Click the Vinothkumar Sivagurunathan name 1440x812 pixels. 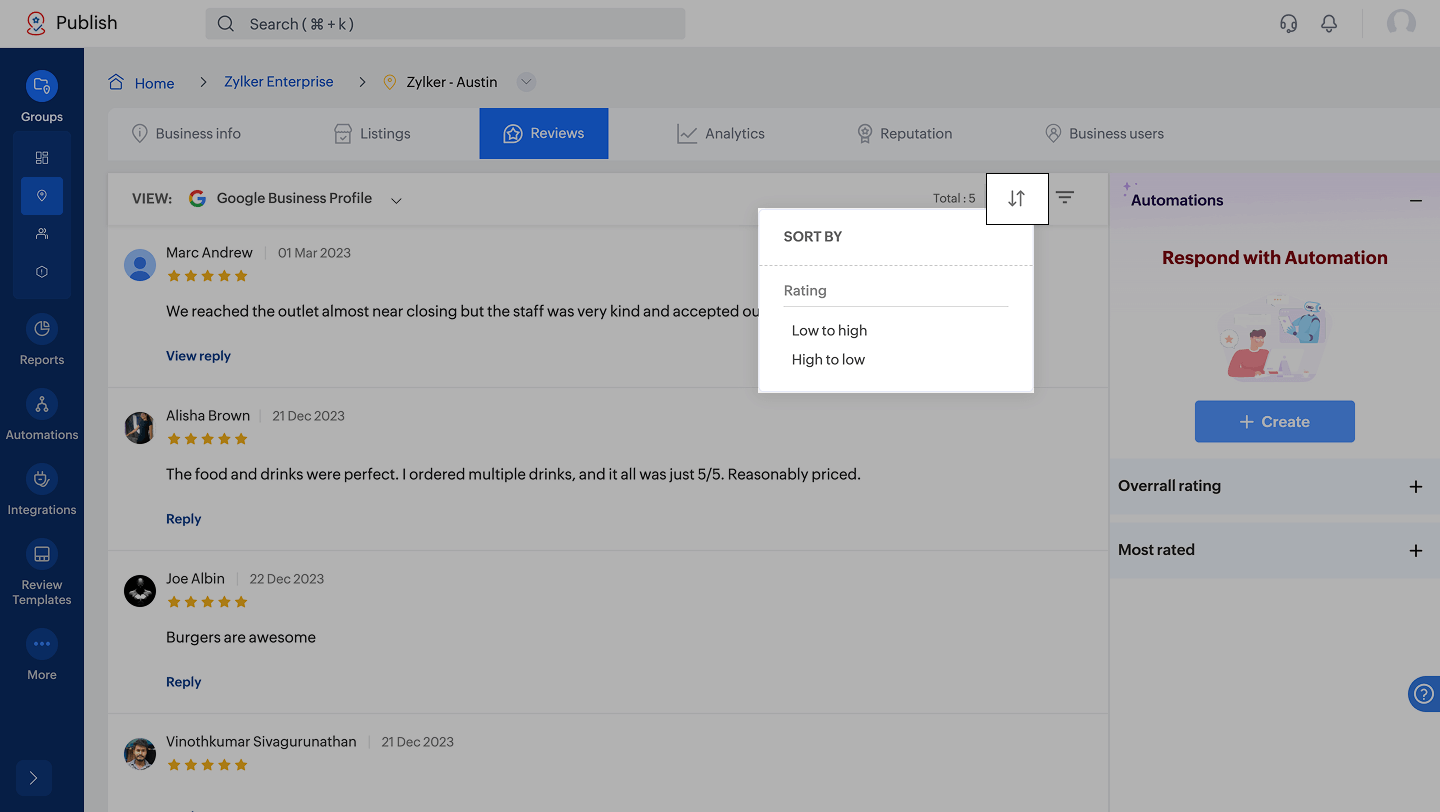261,741
